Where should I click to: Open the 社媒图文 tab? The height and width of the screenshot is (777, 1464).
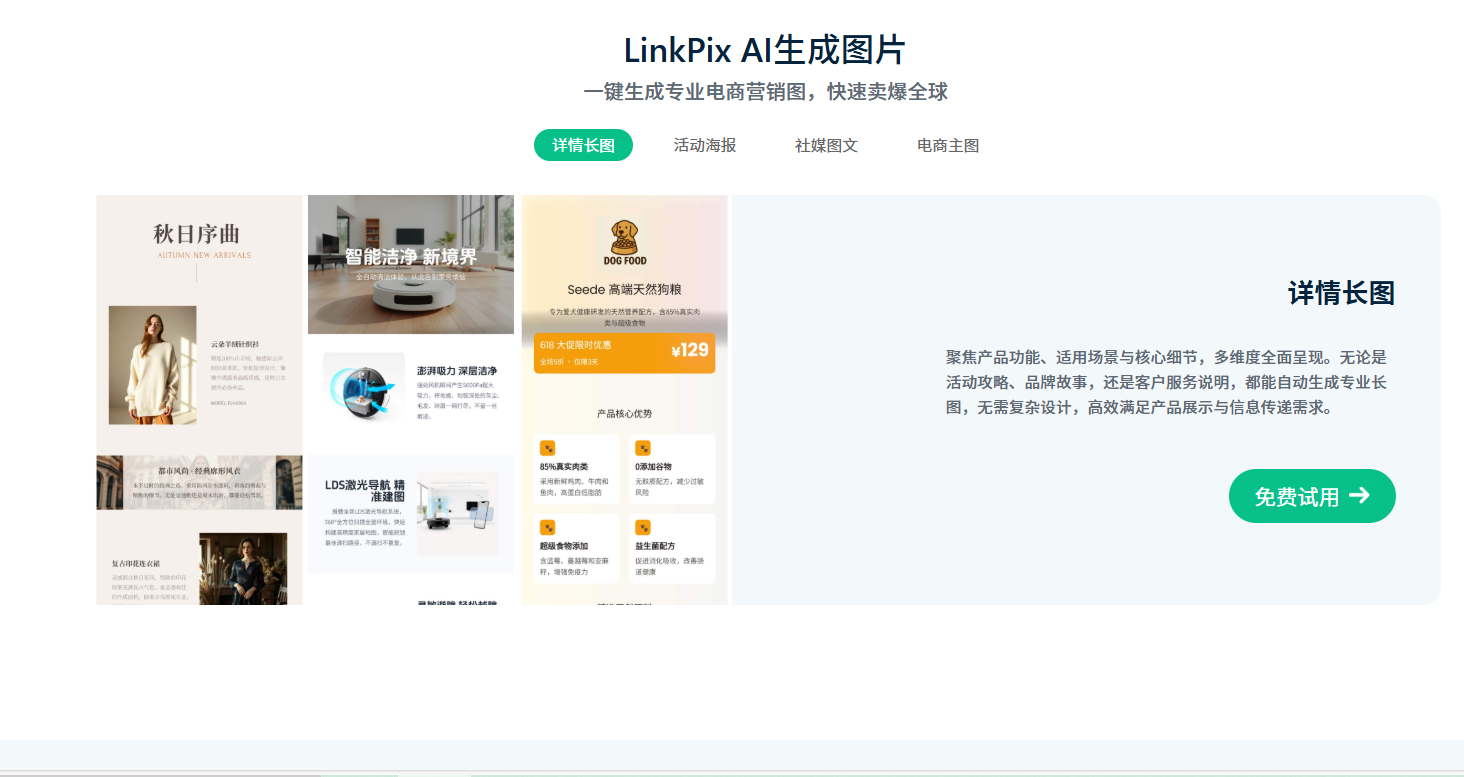[826, 145]
